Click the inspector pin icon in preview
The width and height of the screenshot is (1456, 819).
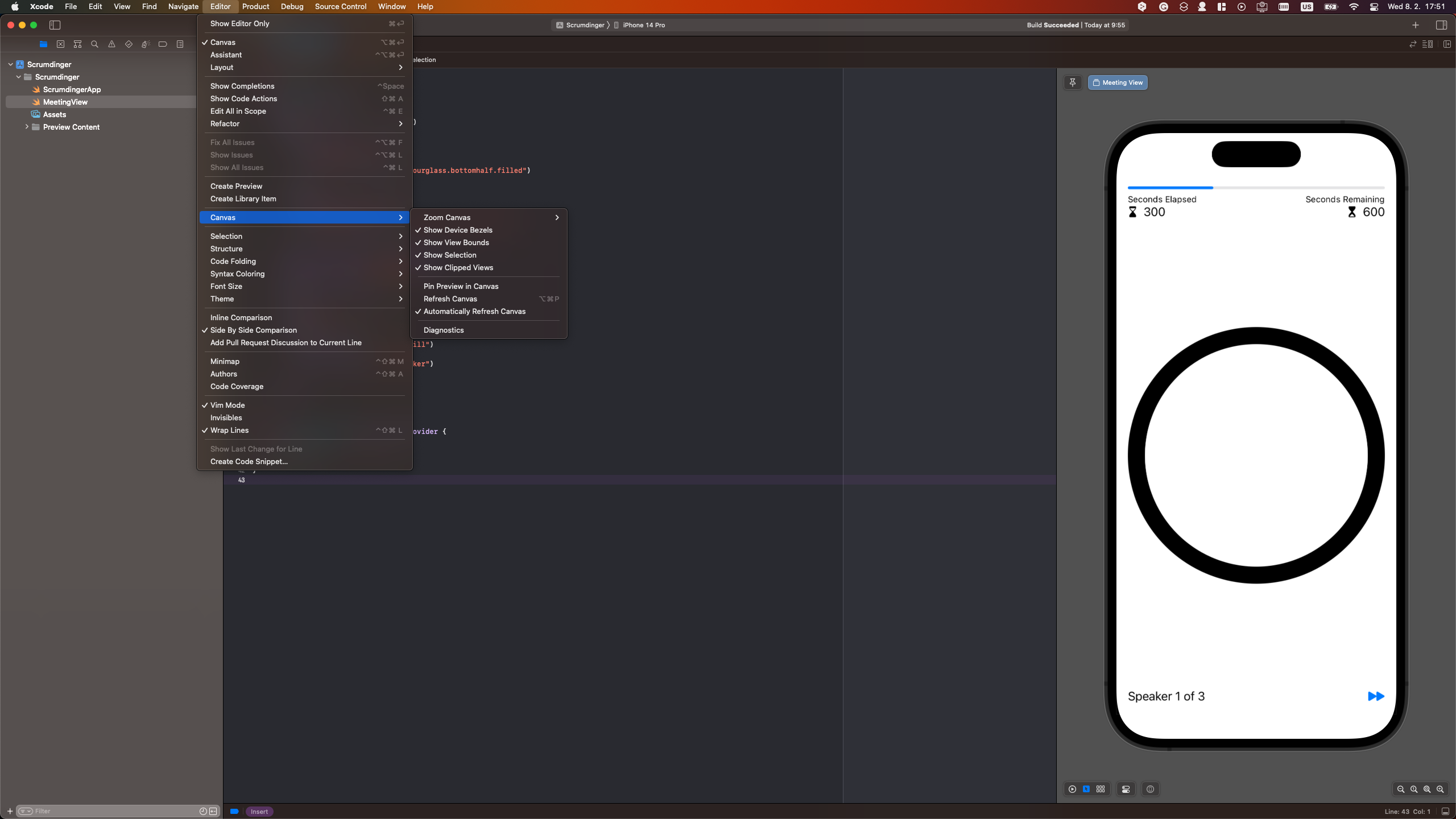pos(1073,82)
